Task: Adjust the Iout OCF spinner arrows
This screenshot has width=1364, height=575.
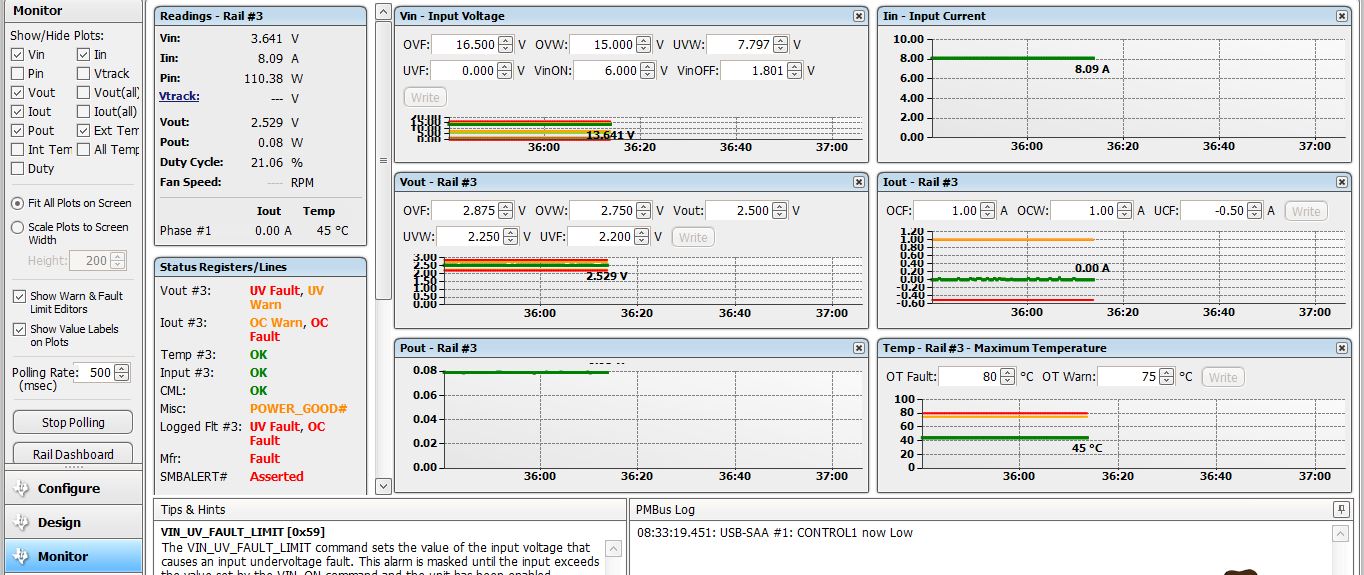Action: 988,211
